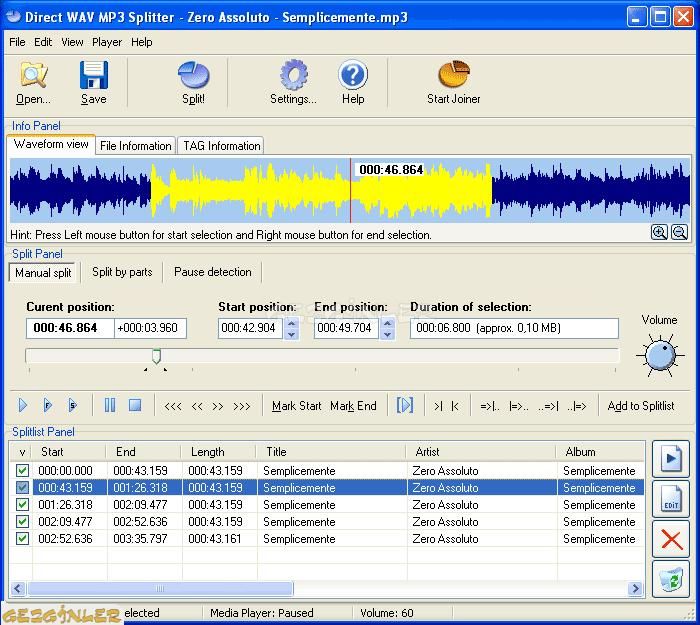Click the play selection bracket icon
This screenshot has height=625, width=700.
pyautogui.click(x=405, y=405)
